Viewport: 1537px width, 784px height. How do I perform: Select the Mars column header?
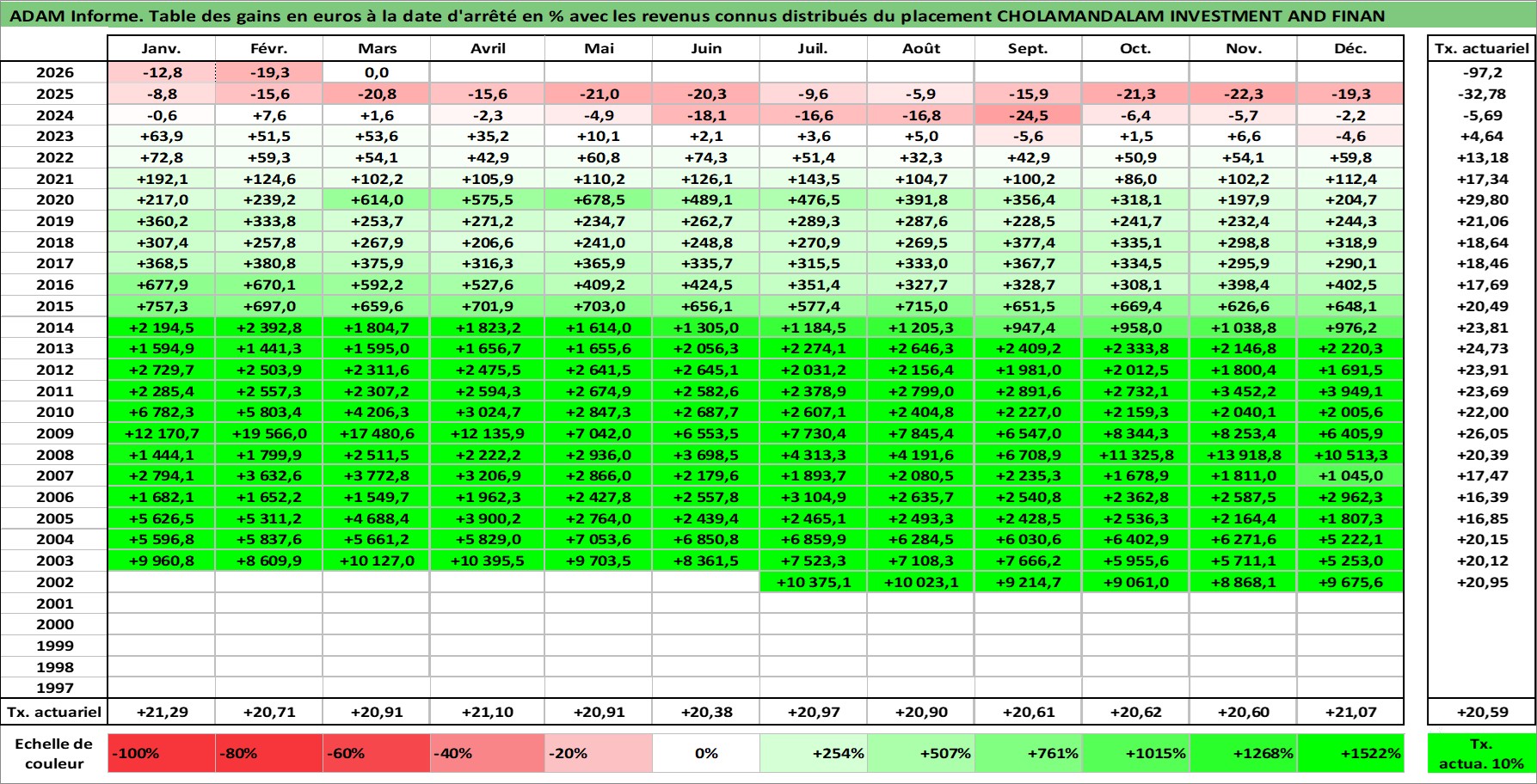tap(377, 48)
